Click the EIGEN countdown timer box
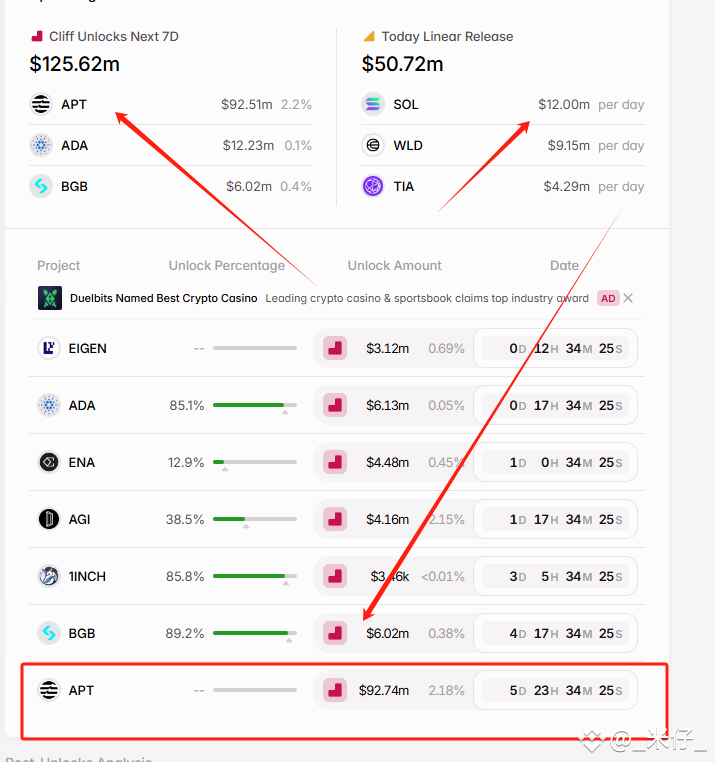Image resolution: width=715 pixels, height=762 pixels. click(x=555, y=348)
